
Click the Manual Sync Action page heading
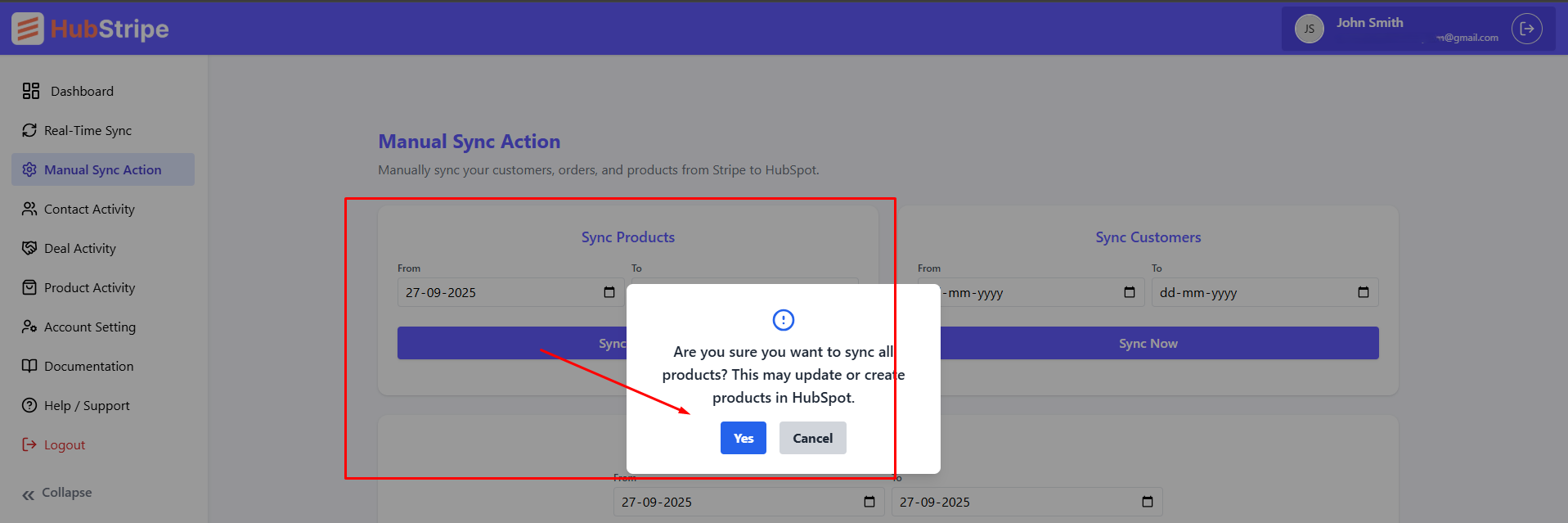click(x=469, y=142)
